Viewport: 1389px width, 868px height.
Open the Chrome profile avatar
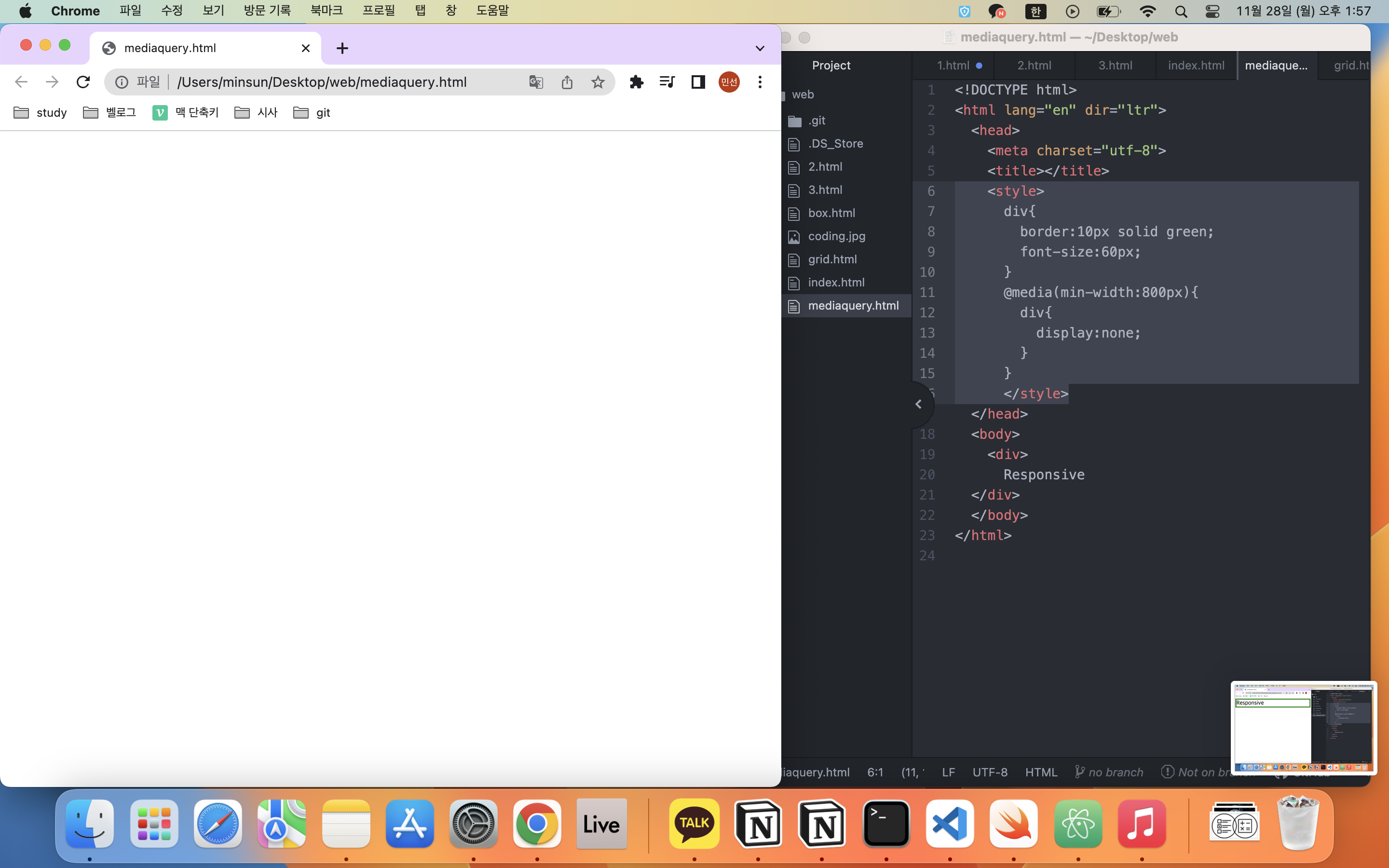[x=729, y=82]
